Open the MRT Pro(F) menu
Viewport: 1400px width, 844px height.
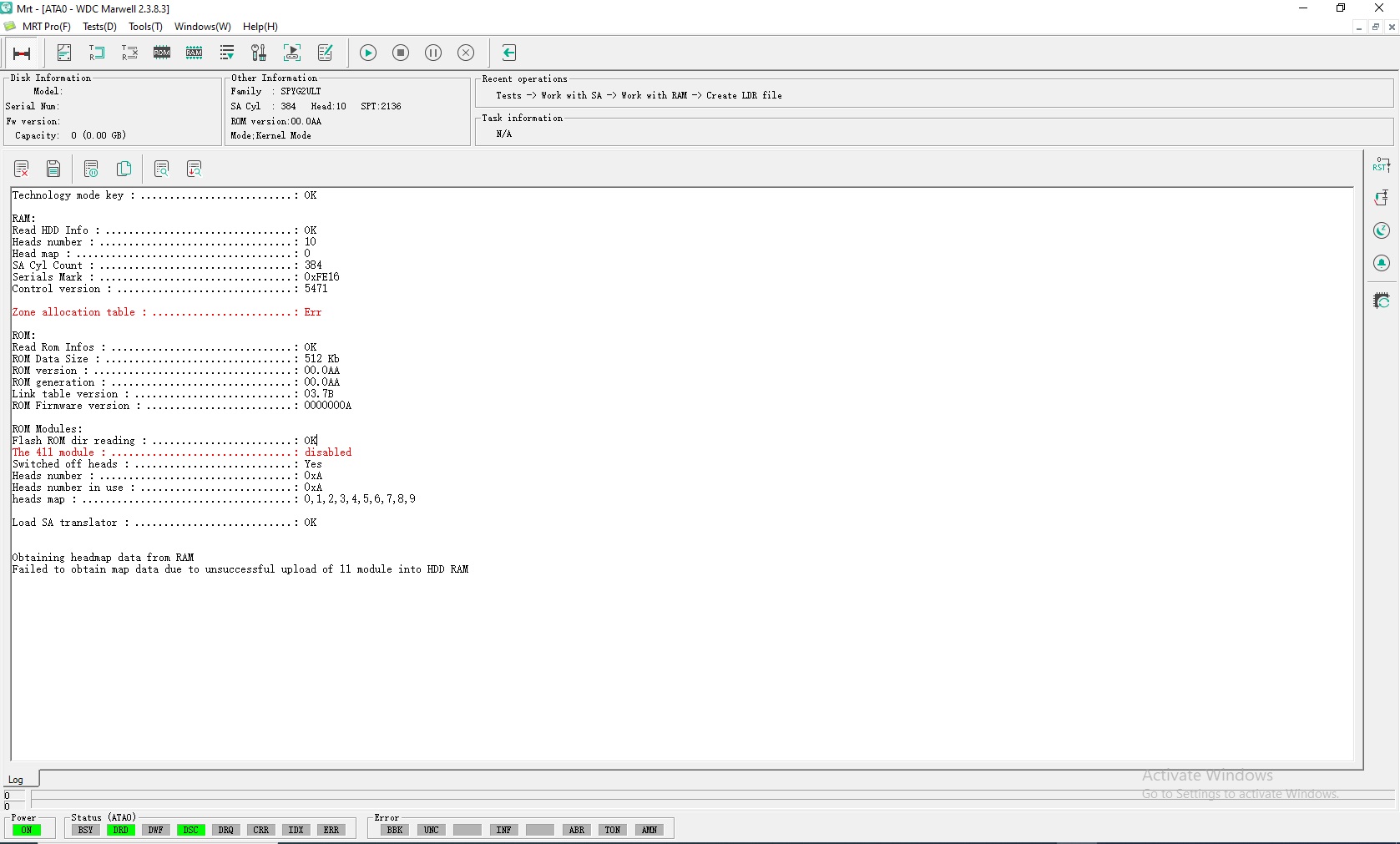[47, 27]
